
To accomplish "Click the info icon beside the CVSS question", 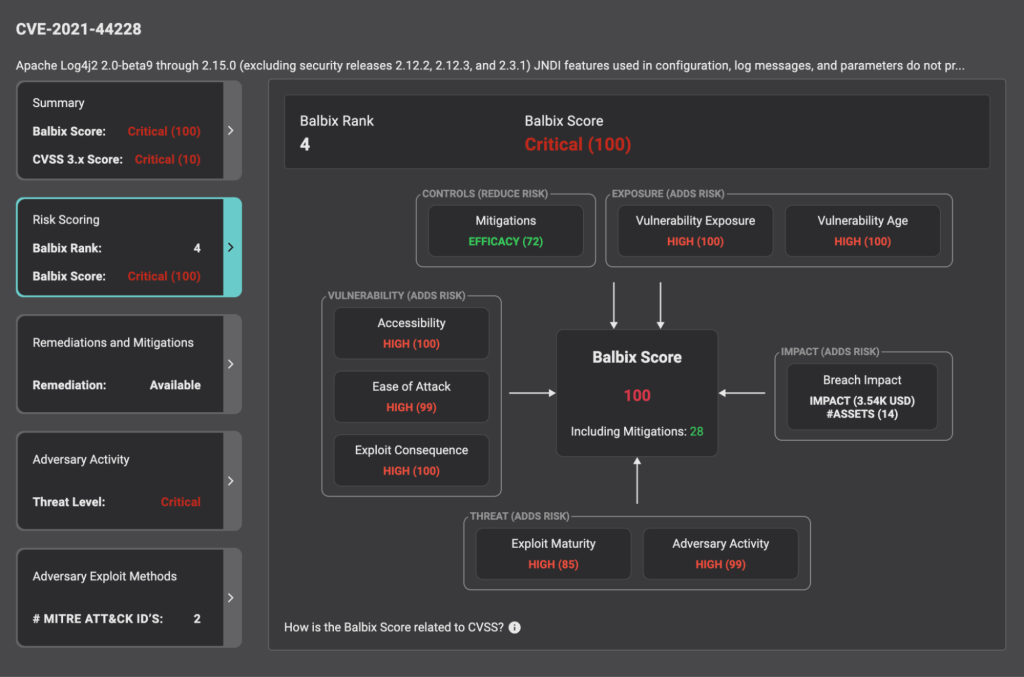I will tap(515, 627).
